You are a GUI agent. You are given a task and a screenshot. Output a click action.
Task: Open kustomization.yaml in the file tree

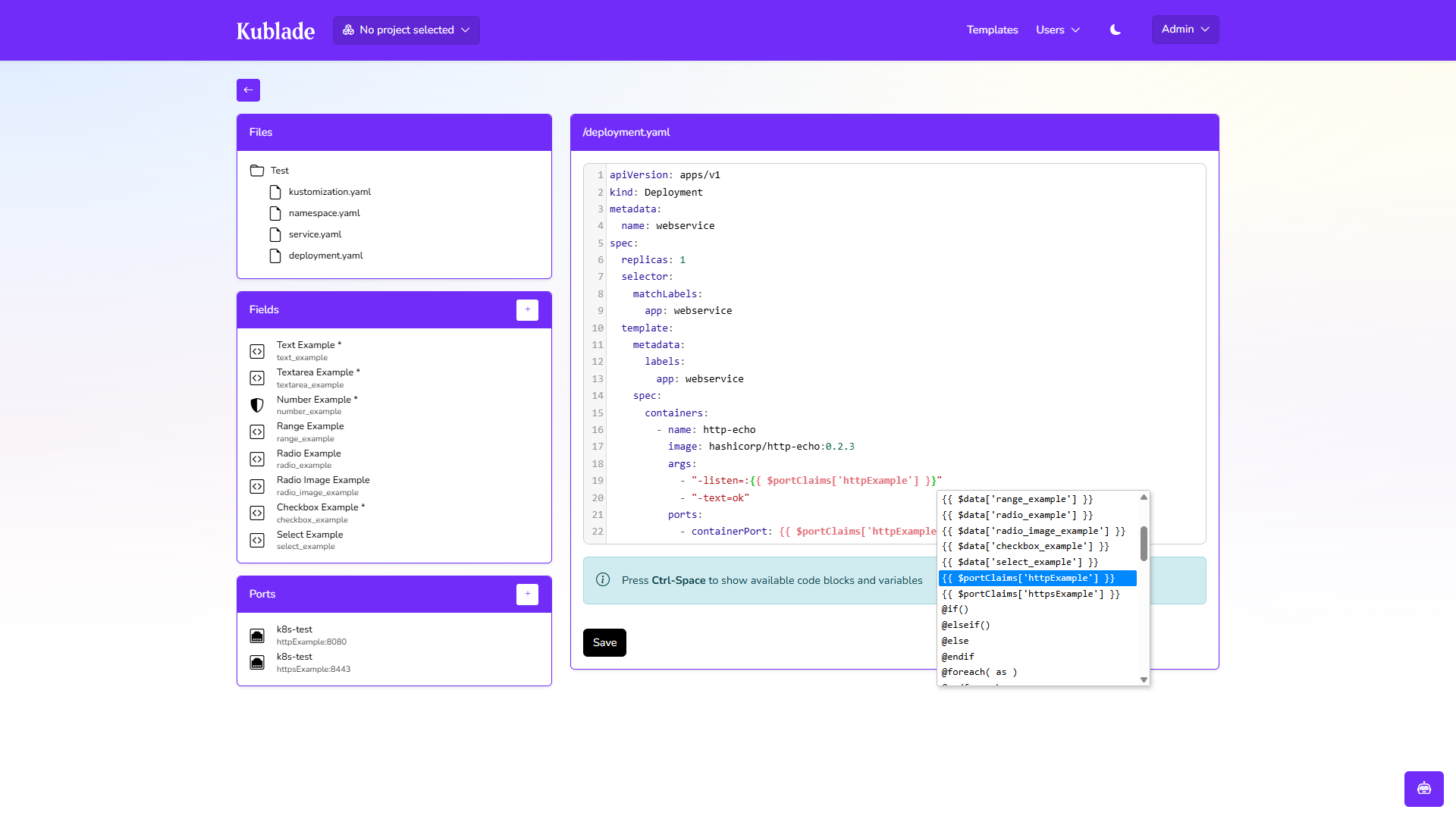329,192
